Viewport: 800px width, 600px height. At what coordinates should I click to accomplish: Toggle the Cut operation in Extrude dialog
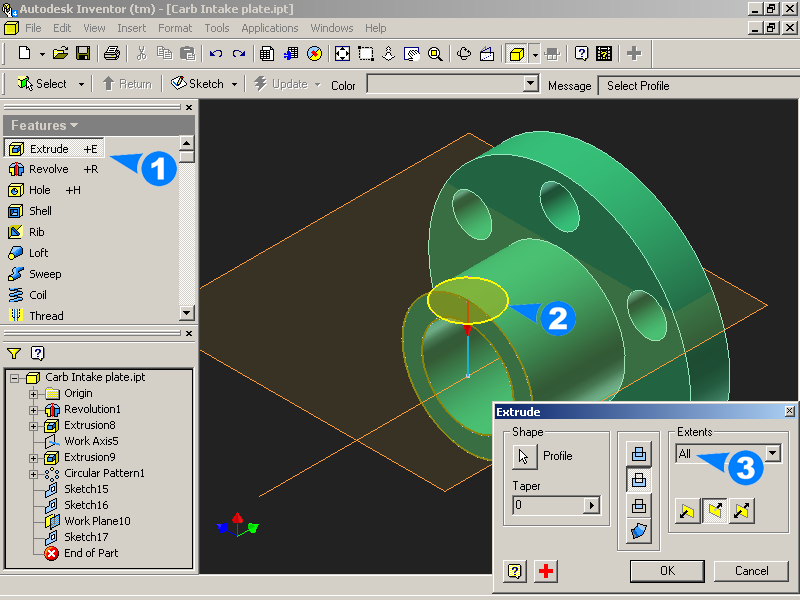(638, 480)
